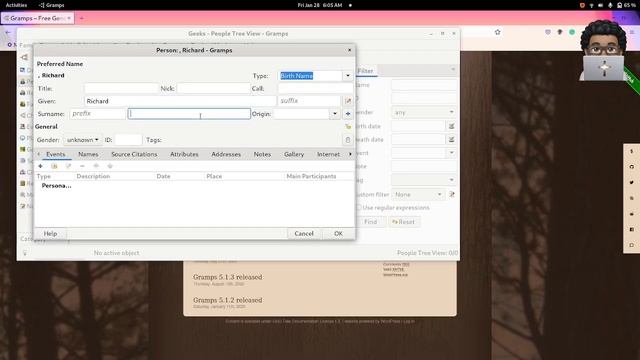Open the Gallery tab
This screenshot has height=360, width=640.
click(x=294, y=154)
